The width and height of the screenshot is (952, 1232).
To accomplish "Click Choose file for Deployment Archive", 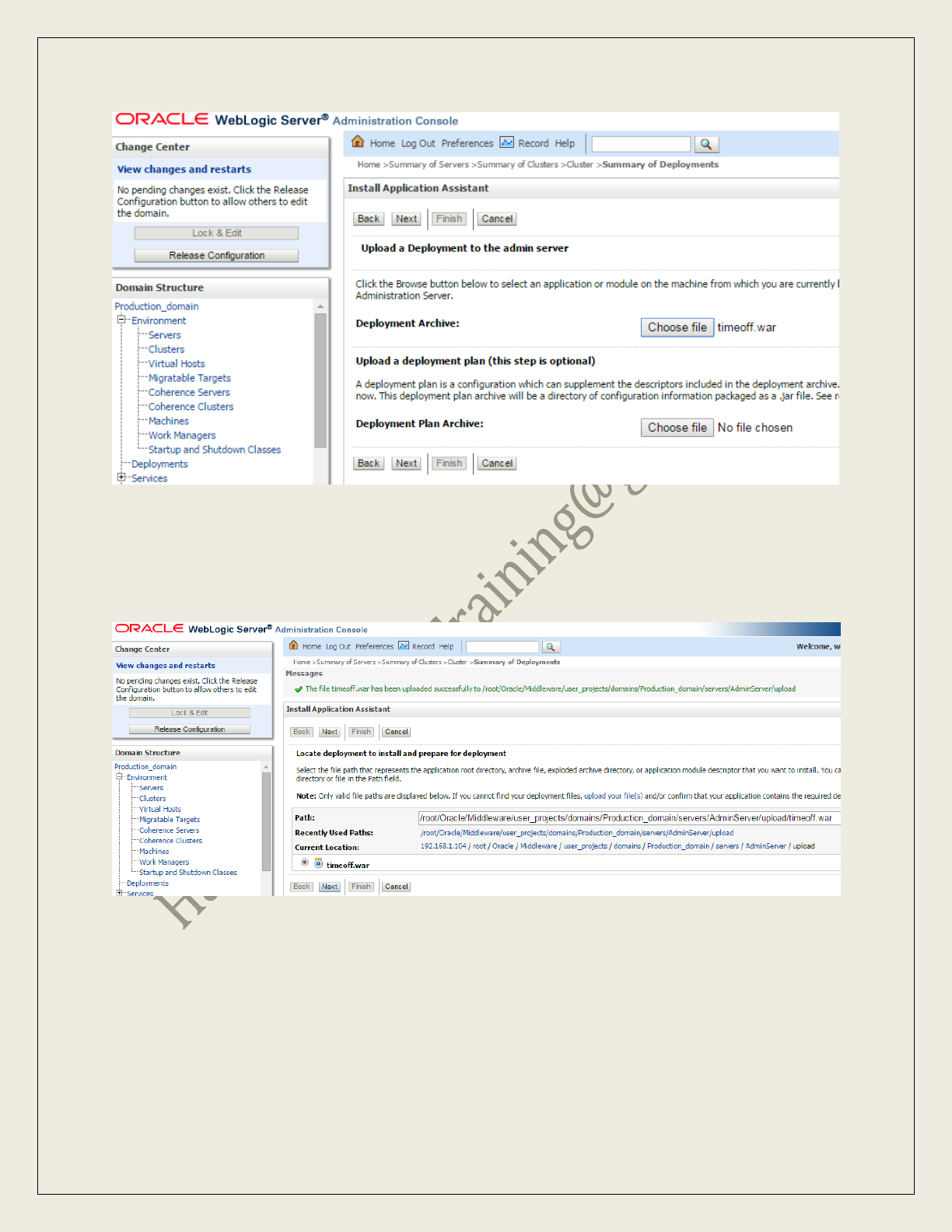I will (x=677, y=327).
